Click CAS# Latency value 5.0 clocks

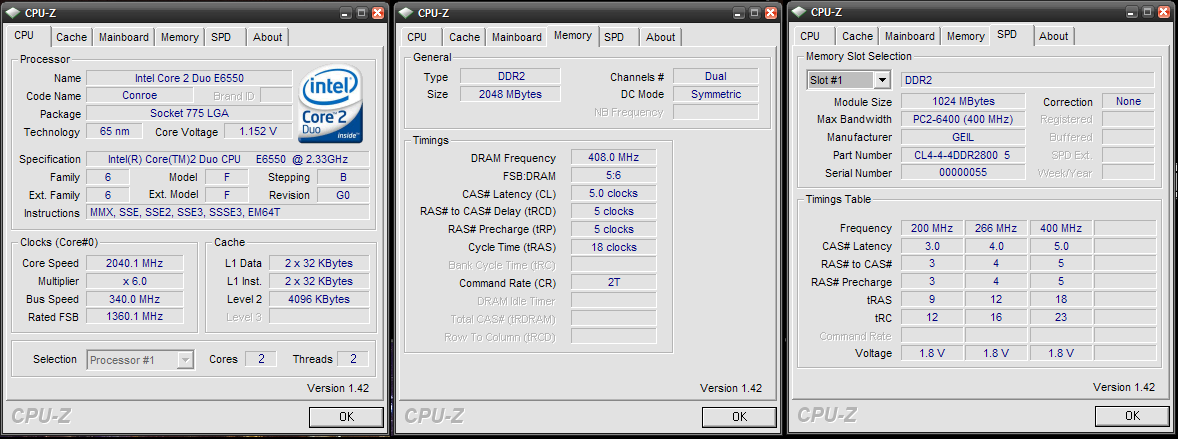614,193
